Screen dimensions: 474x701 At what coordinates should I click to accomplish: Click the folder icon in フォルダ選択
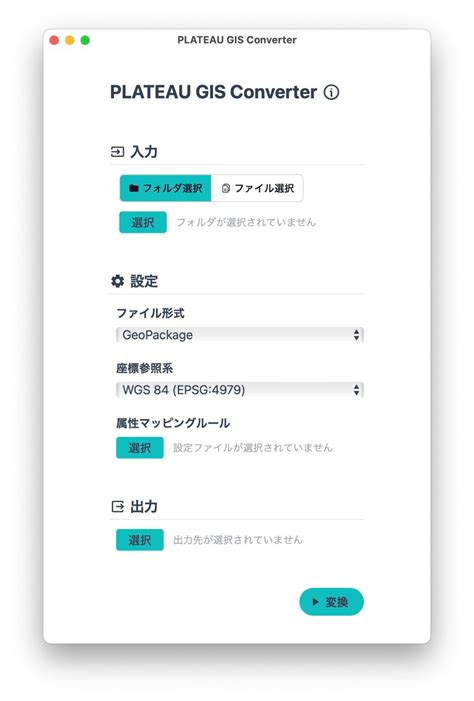pos(133,188)
